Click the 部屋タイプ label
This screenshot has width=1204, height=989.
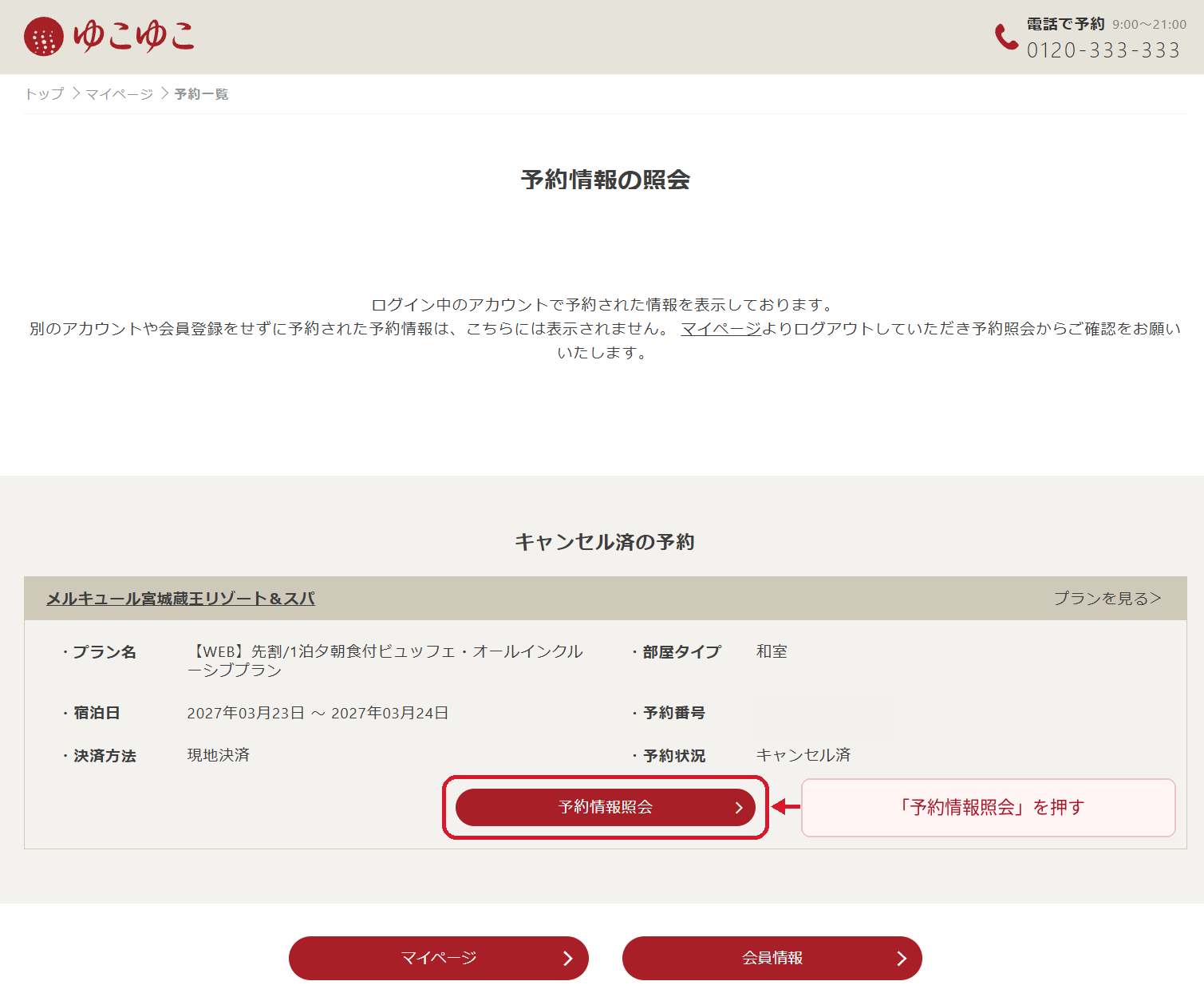pos(682,652)
